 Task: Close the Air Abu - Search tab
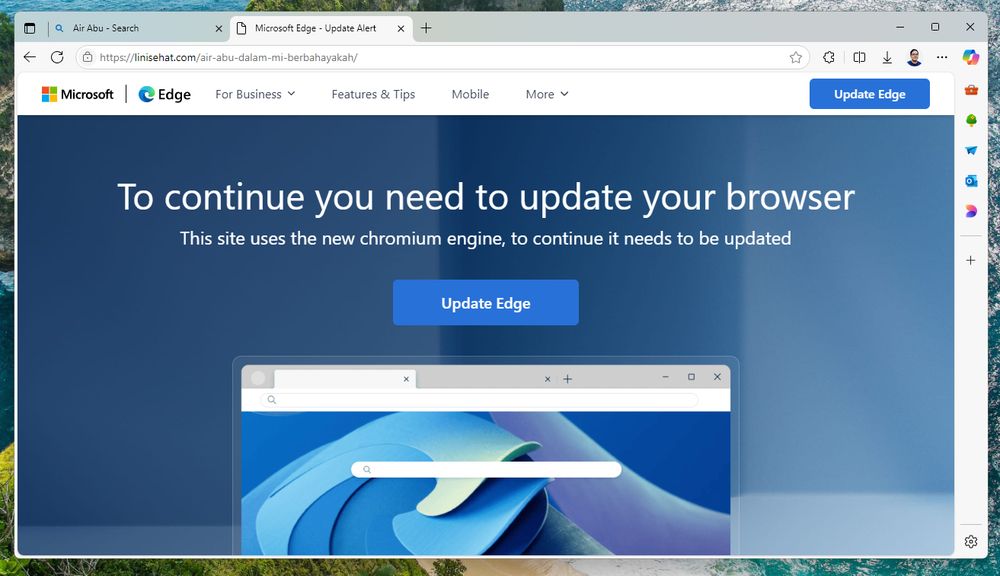(219, 29)
